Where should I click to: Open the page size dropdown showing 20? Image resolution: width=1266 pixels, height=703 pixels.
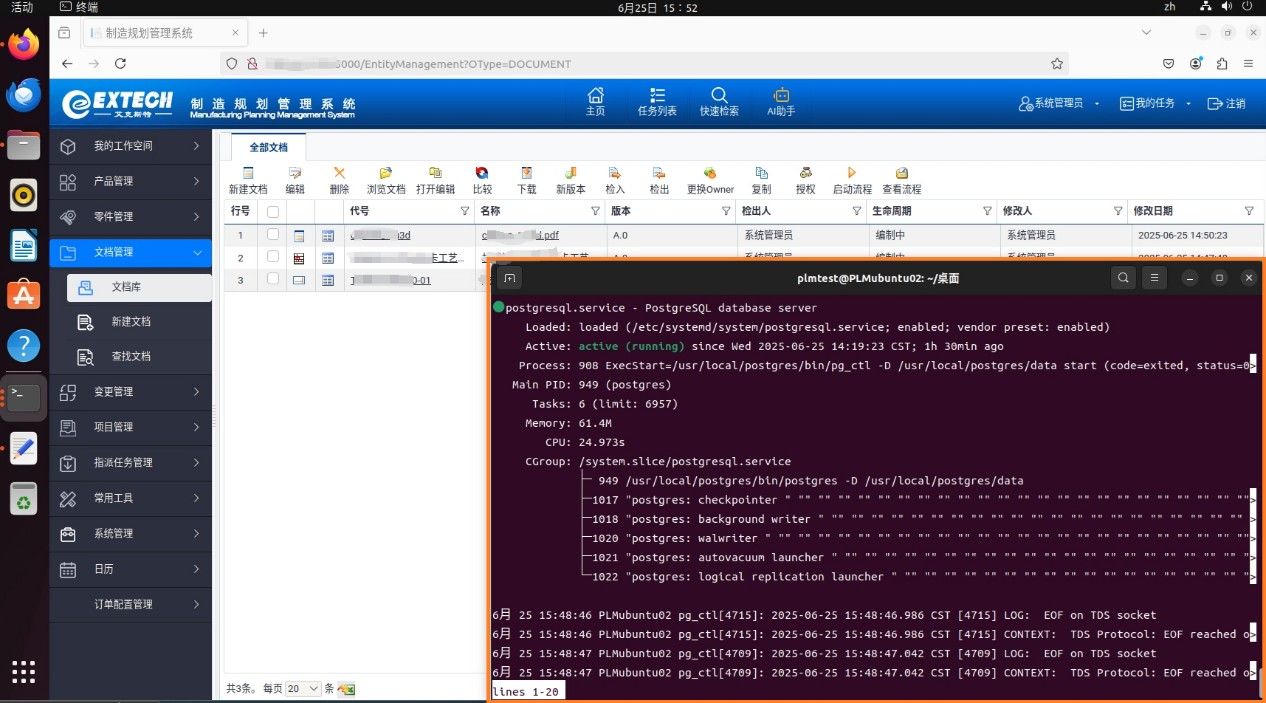303,689
